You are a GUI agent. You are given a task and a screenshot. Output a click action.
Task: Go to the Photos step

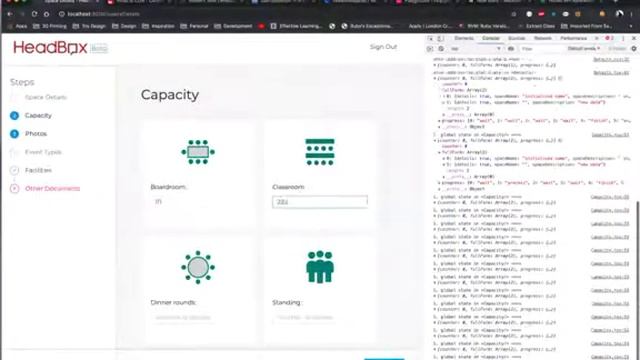(36, 134)
